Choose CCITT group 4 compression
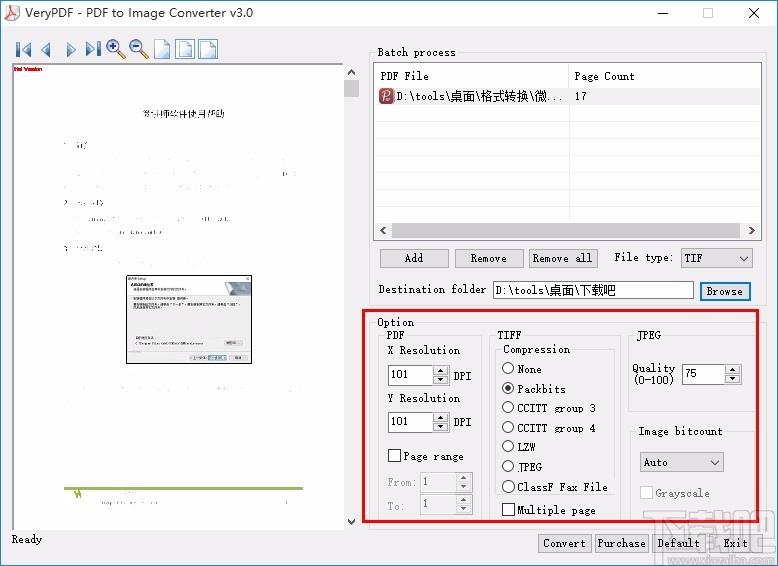778x566 pixels. 508,428
